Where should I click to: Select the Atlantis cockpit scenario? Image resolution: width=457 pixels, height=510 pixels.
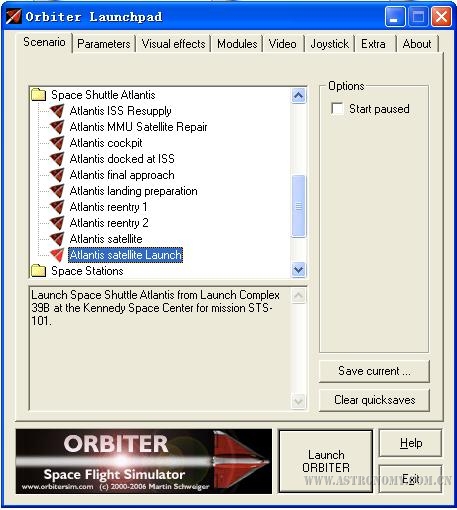pyautogui.click(x=106, y=143)
